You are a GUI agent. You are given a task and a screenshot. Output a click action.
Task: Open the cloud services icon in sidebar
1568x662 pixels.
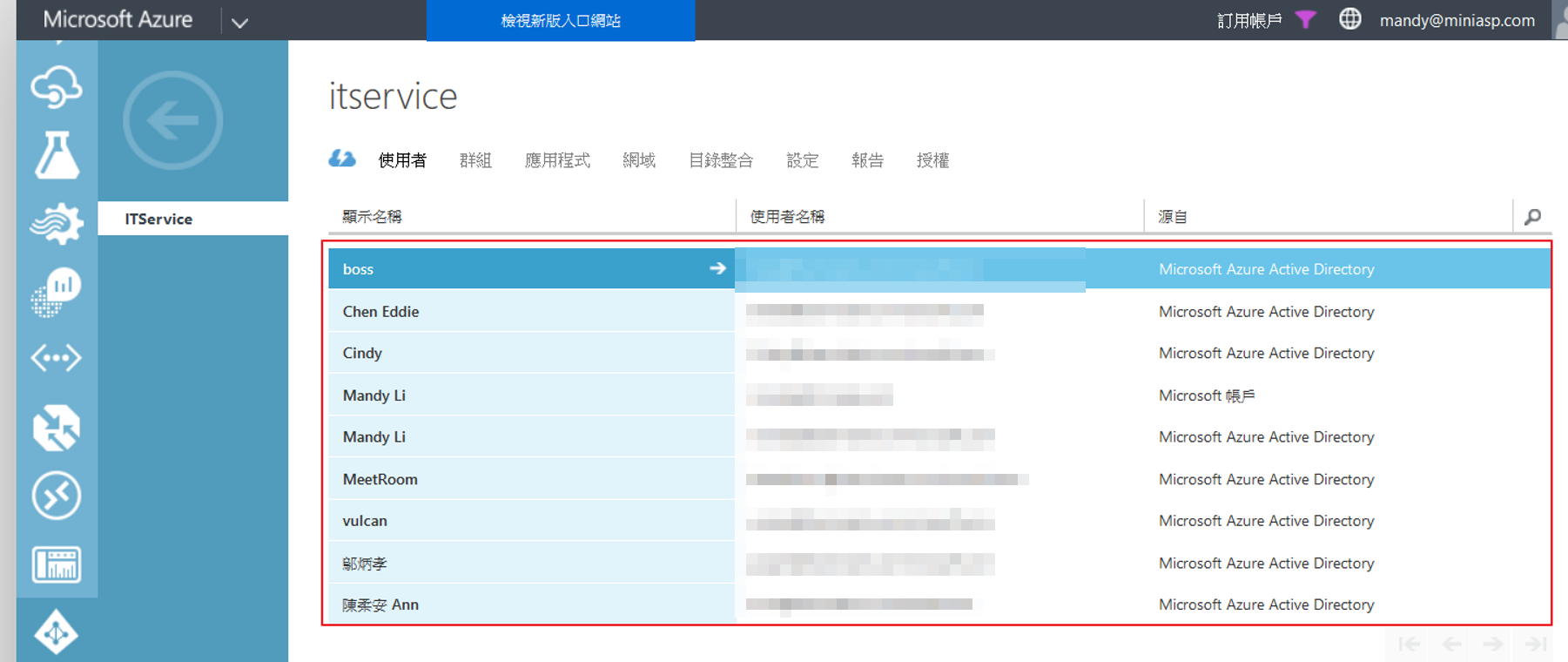coord(57,87)
